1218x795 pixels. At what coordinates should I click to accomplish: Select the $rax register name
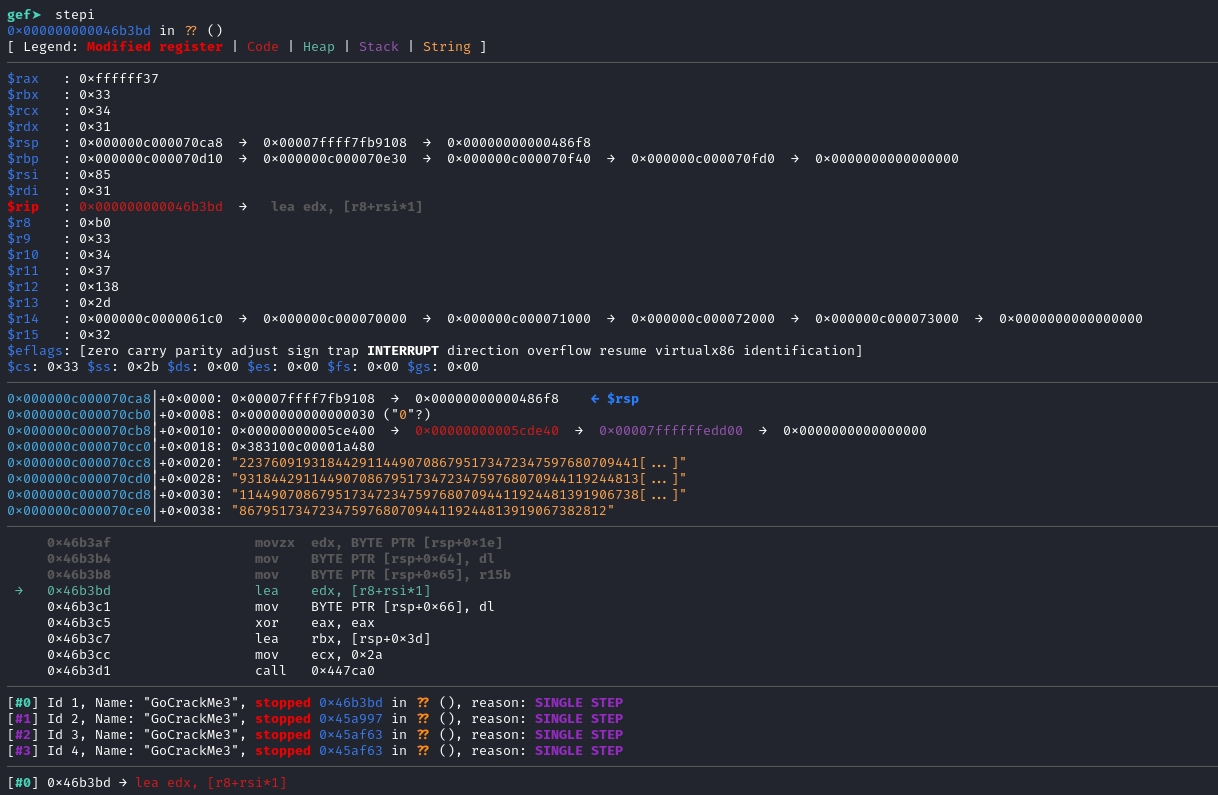23,79
